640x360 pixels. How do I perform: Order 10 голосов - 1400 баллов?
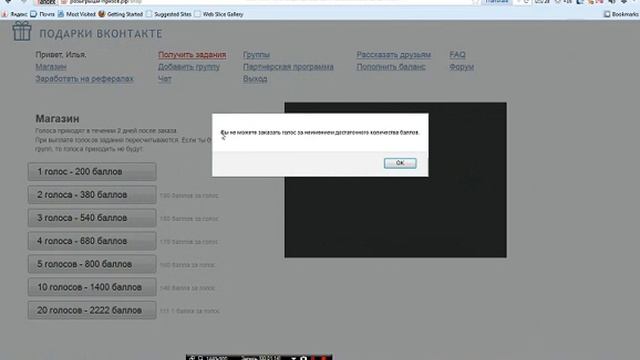pos(92,287)
